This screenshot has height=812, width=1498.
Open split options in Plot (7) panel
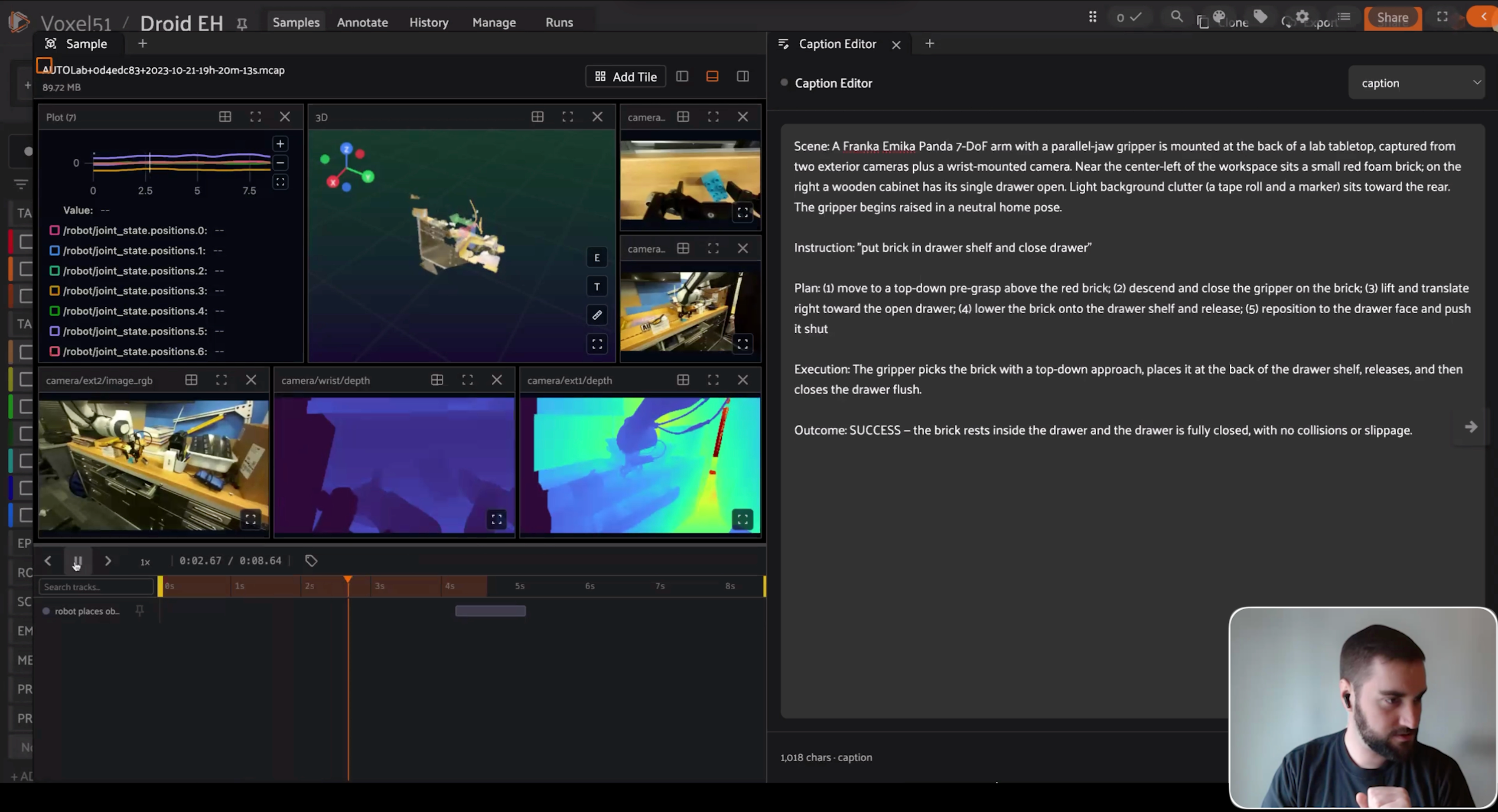pos(225,117)
